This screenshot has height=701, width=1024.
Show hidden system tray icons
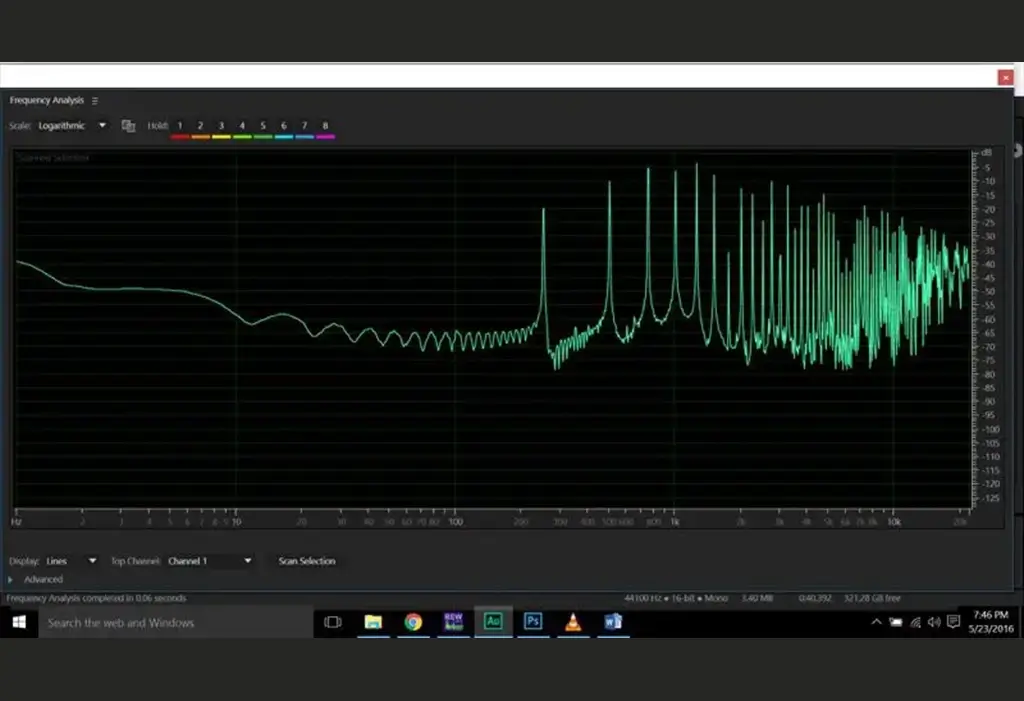pyautogui.click(x=876, y=622)
